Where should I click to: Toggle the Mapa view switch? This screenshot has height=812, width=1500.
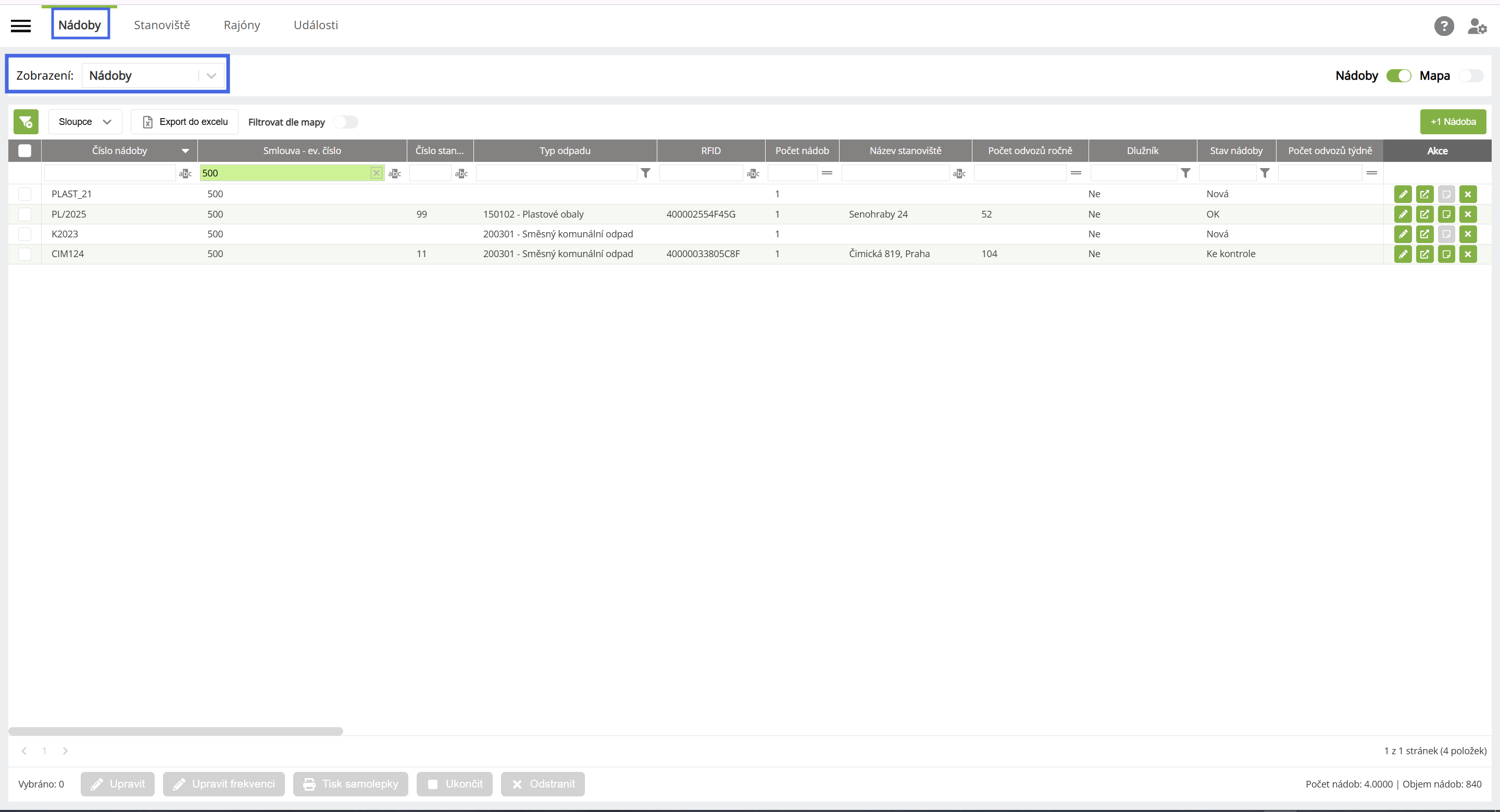[1471, 75]
